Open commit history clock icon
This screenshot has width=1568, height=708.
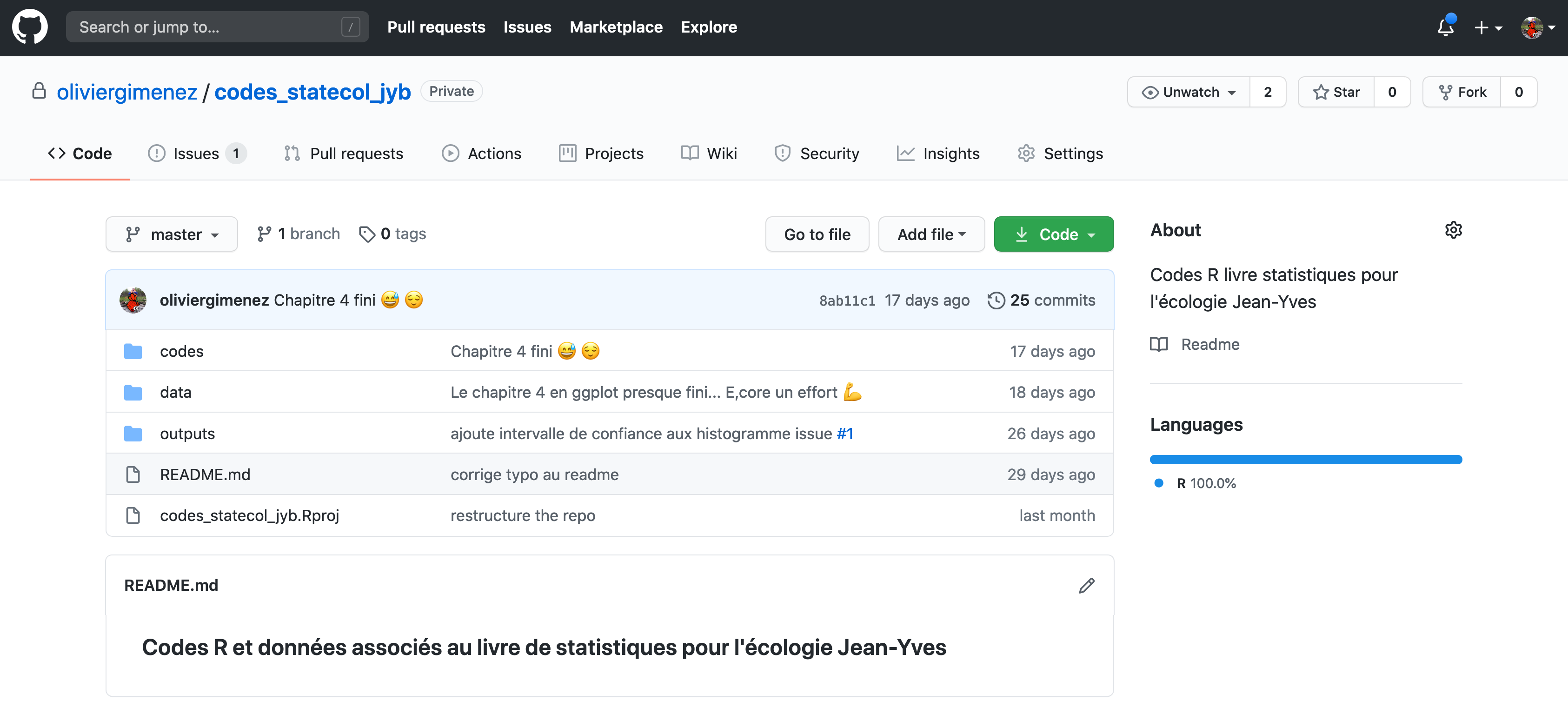(x=996, y=300)
